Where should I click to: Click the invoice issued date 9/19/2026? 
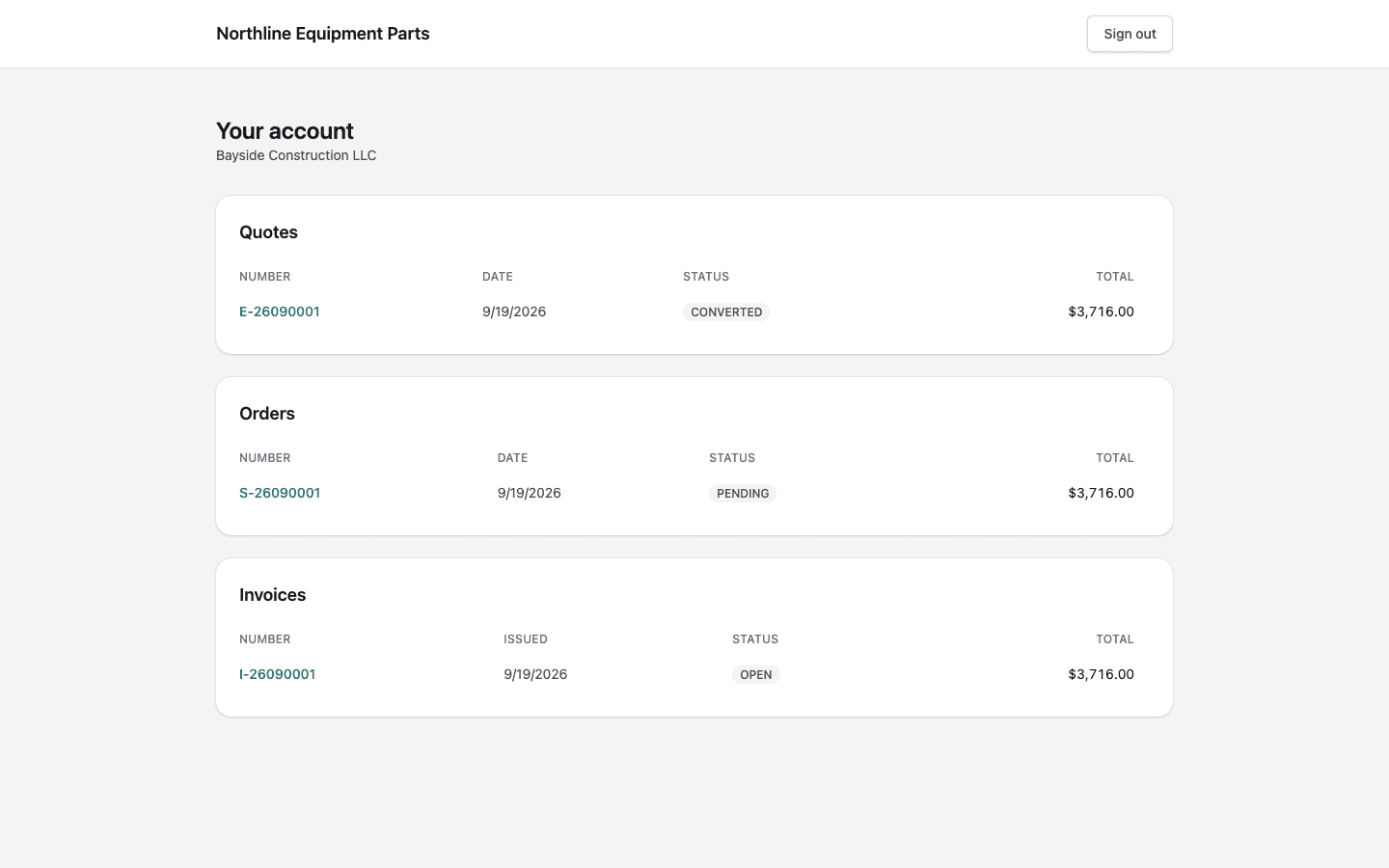(535, 674)
